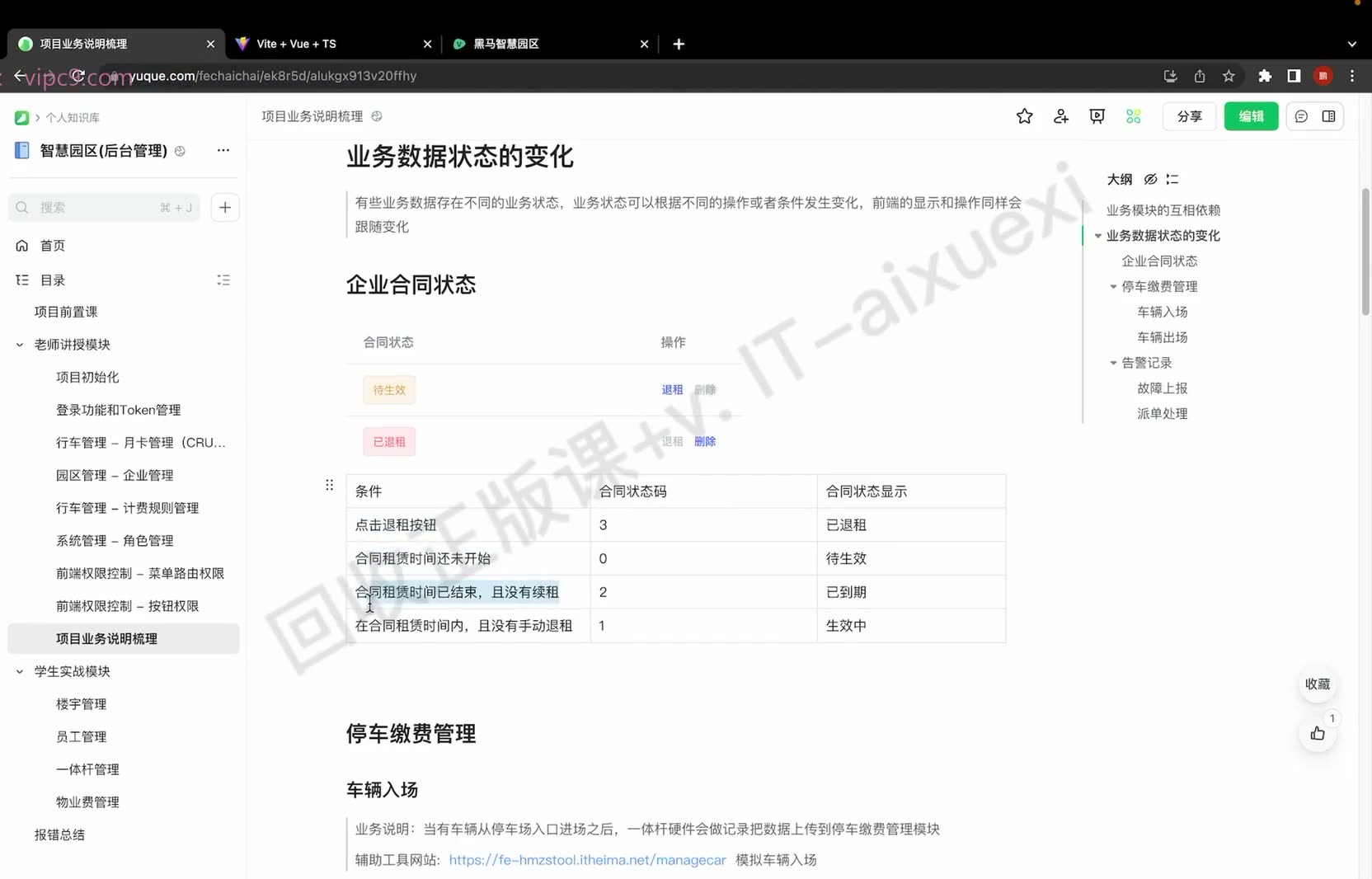Open the Chrome three-dot menu
Viewport: 1372px width, 879px height.
[1352, 76]
